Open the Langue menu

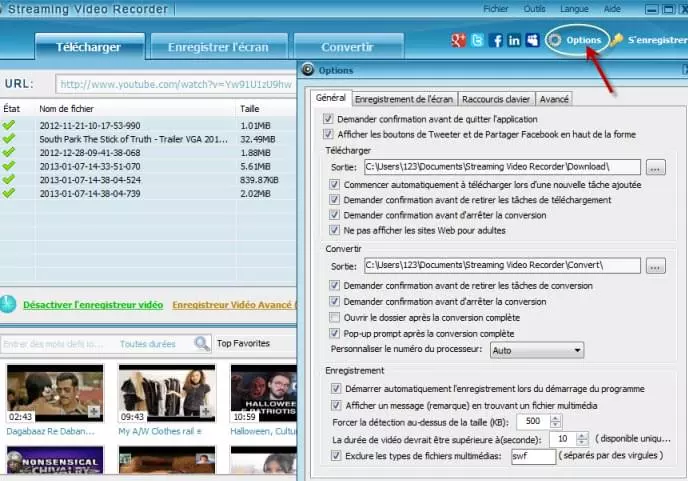[574, 9]
